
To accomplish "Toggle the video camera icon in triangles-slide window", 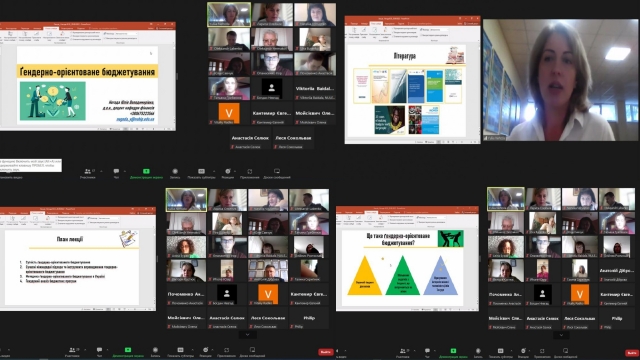I will [x=337, y=351].
